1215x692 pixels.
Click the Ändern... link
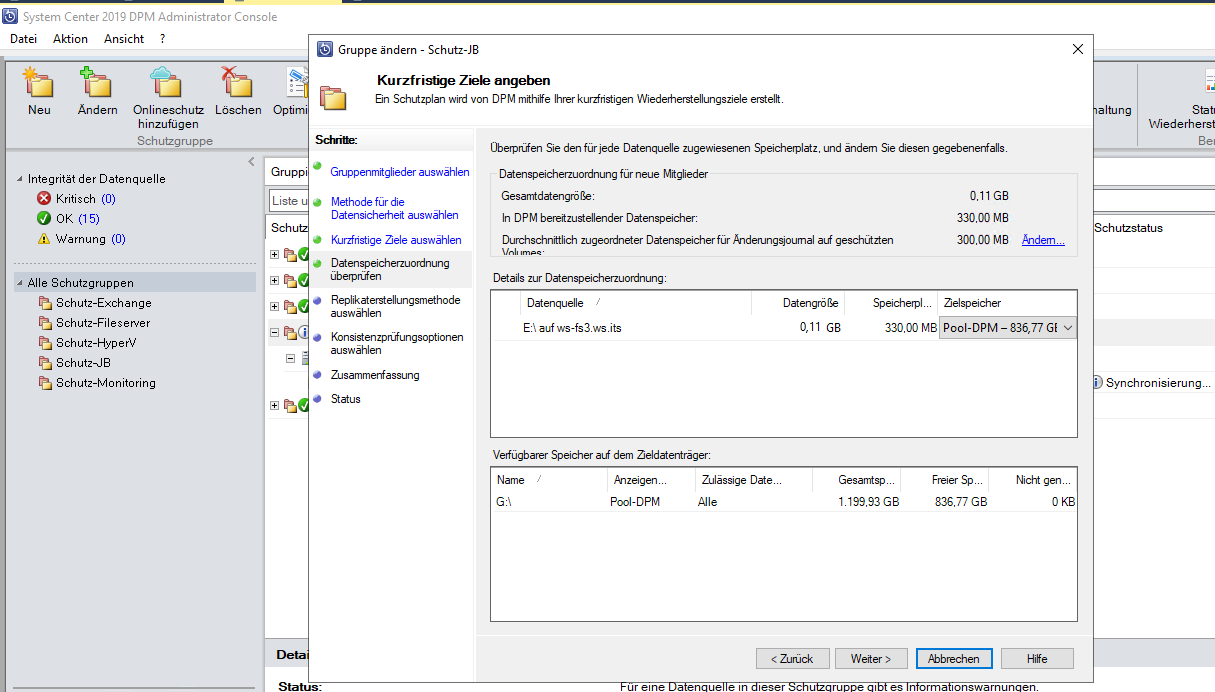[1043, 240]
